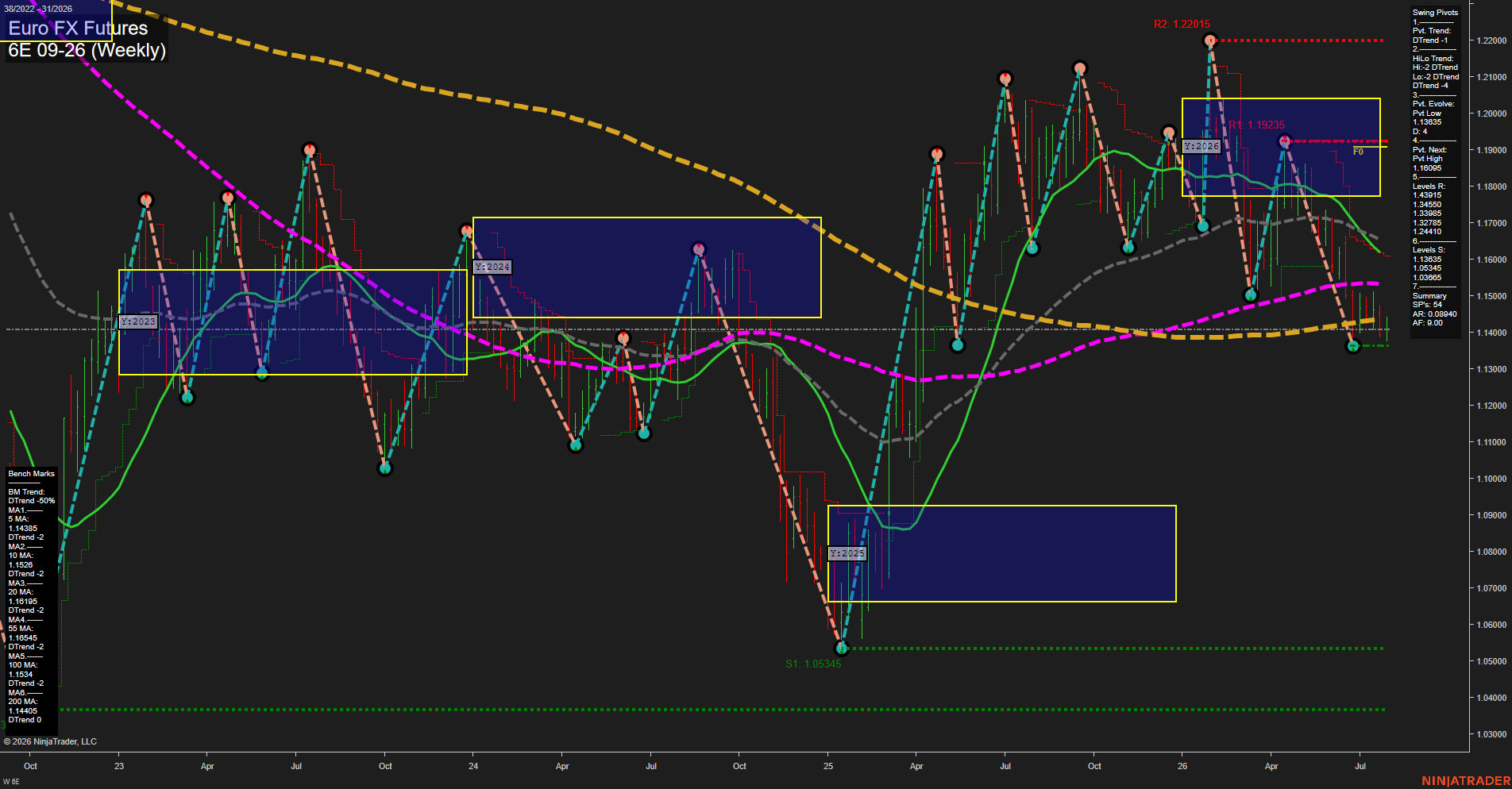The image size is (1512, 789).
Task: Click the Bench Marks panel heading
Action: pos(32,474)
